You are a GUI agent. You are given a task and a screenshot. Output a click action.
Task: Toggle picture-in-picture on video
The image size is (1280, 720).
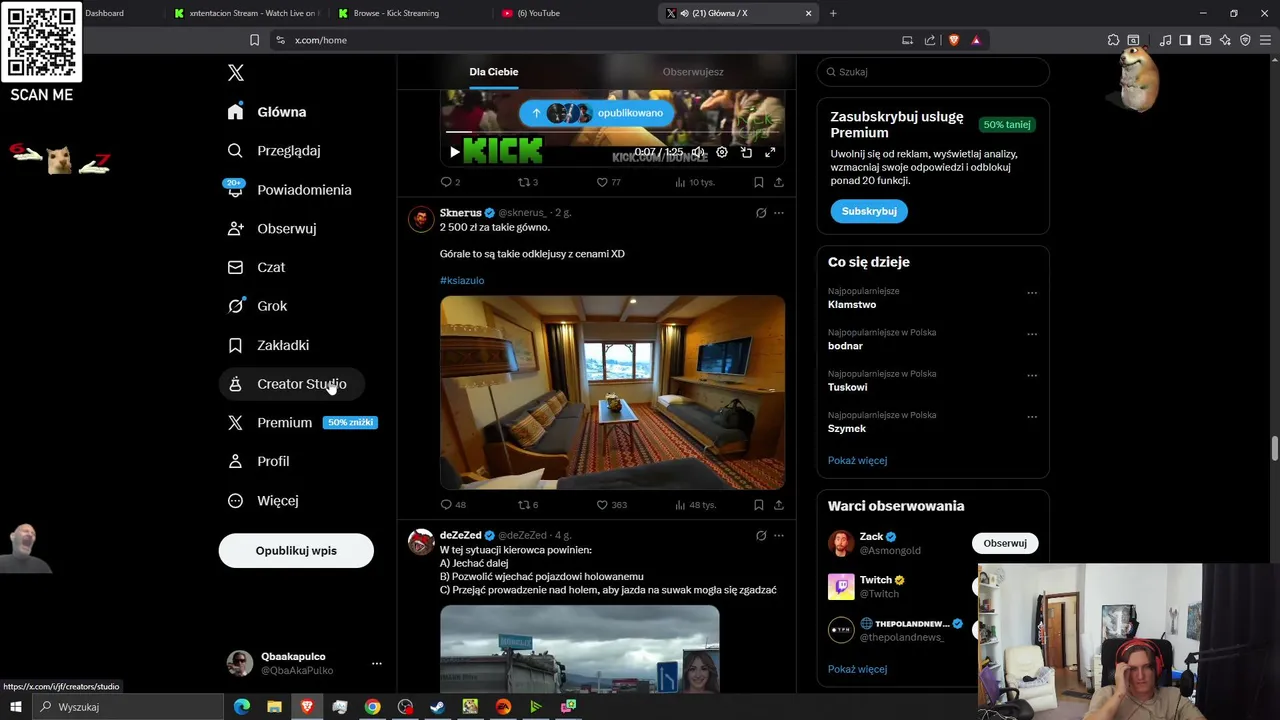[746, 153]
